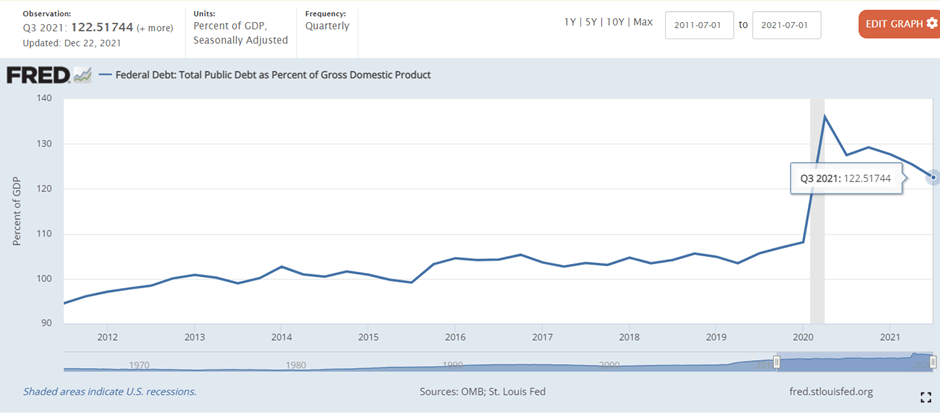Click the right range slider handle

[933, 362]
